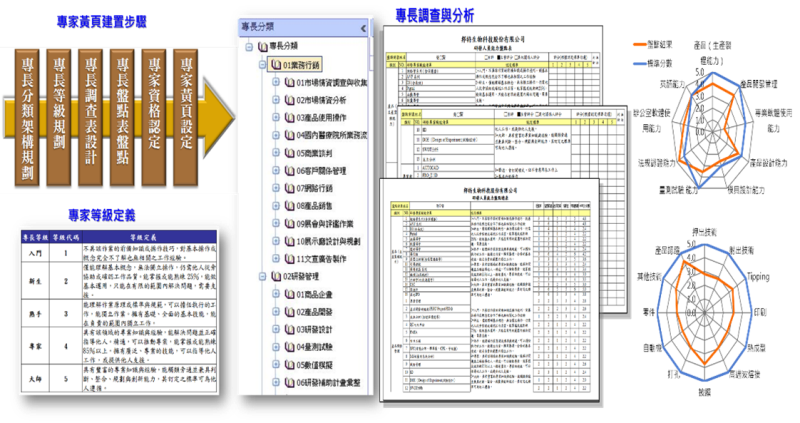Click the 專長盤點表盤點 step box
The height and width of the screenshot is (423, 800).
click(122, 117)
